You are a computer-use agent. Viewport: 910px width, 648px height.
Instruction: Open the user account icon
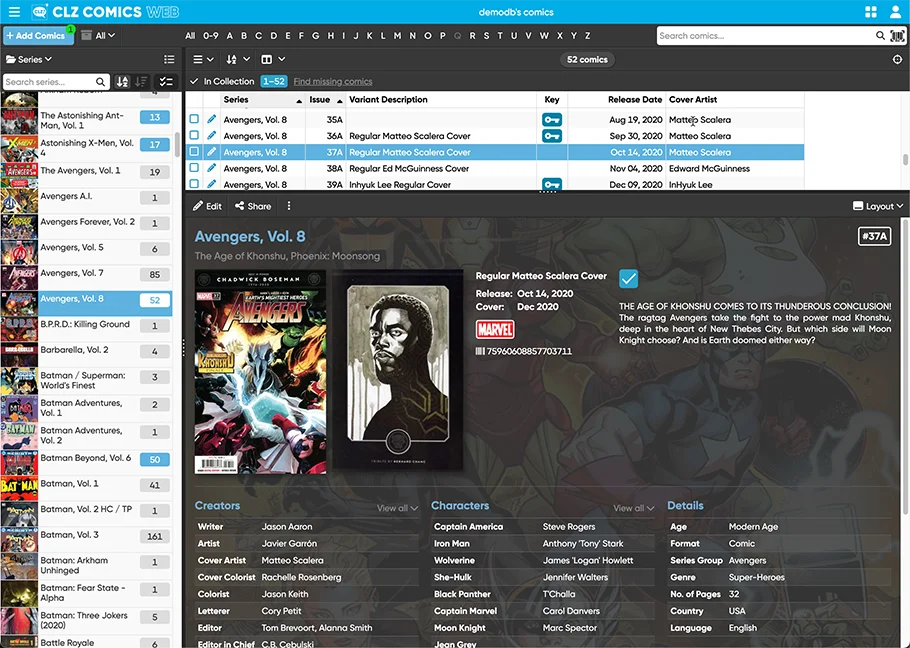tap(896, 12)
